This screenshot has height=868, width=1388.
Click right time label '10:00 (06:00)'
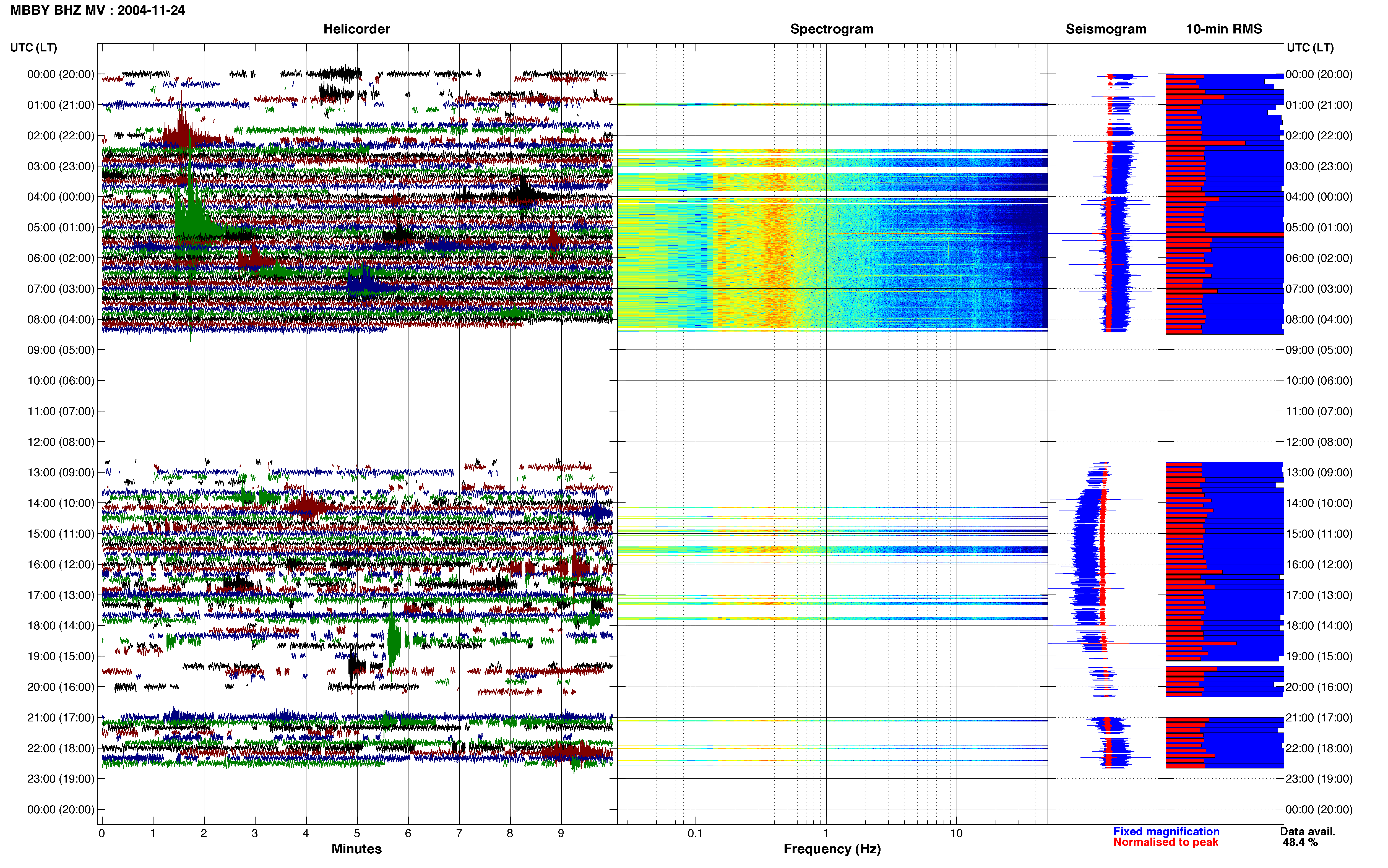click(1319, 380)
